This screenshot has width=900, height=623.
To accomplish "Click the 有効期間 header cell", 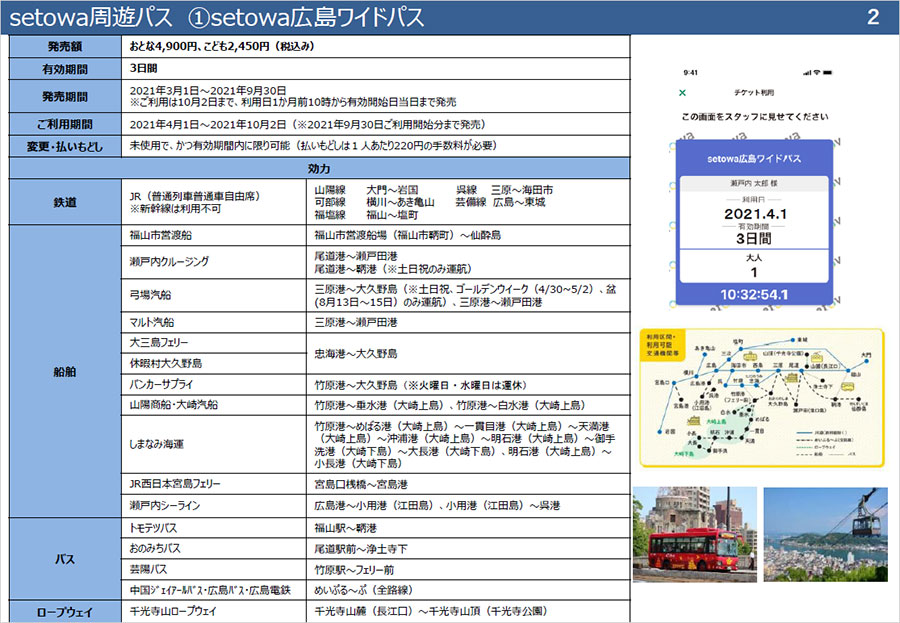I will pos(65,69).
